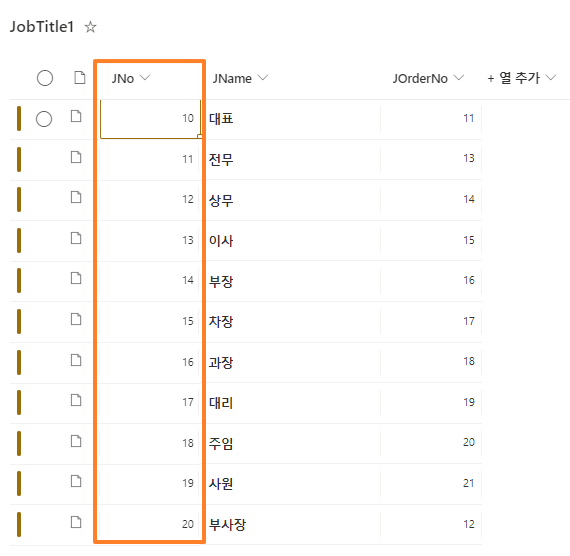Click the item icon in the 차장 row
This screenshot has width=570, height=556.
tap(76, 319)
